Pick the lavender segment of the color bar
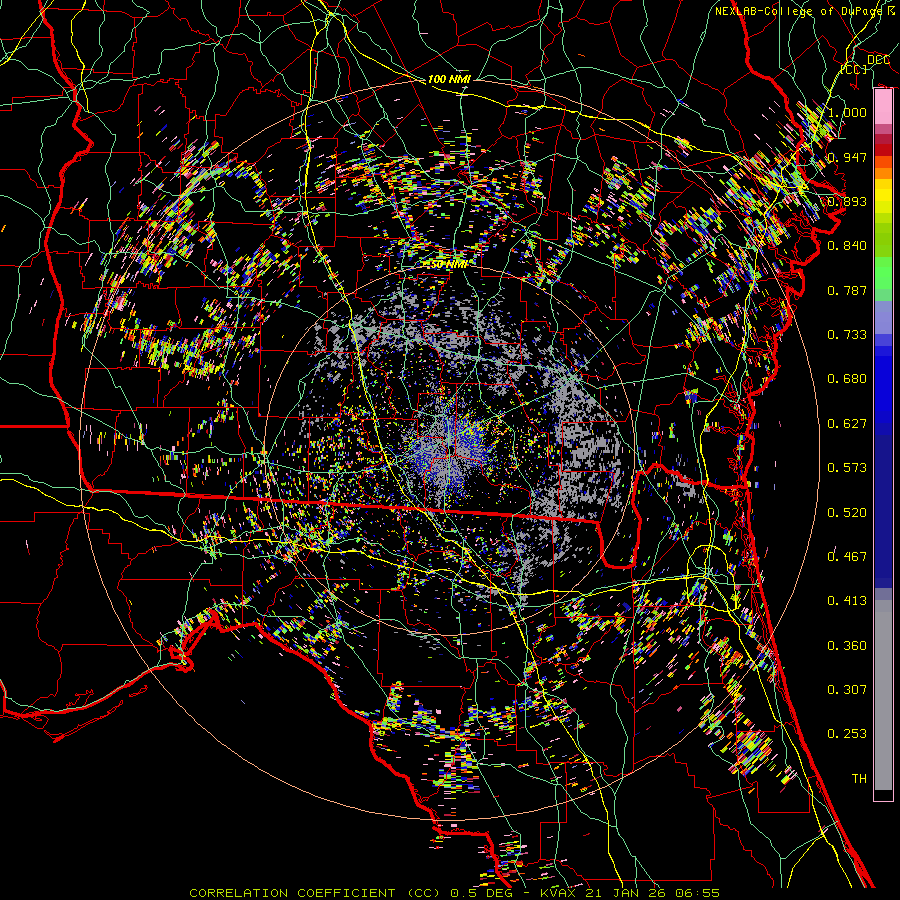Image resolution: width=900 pixels, height=900 pixels. (x=883, y=318)
